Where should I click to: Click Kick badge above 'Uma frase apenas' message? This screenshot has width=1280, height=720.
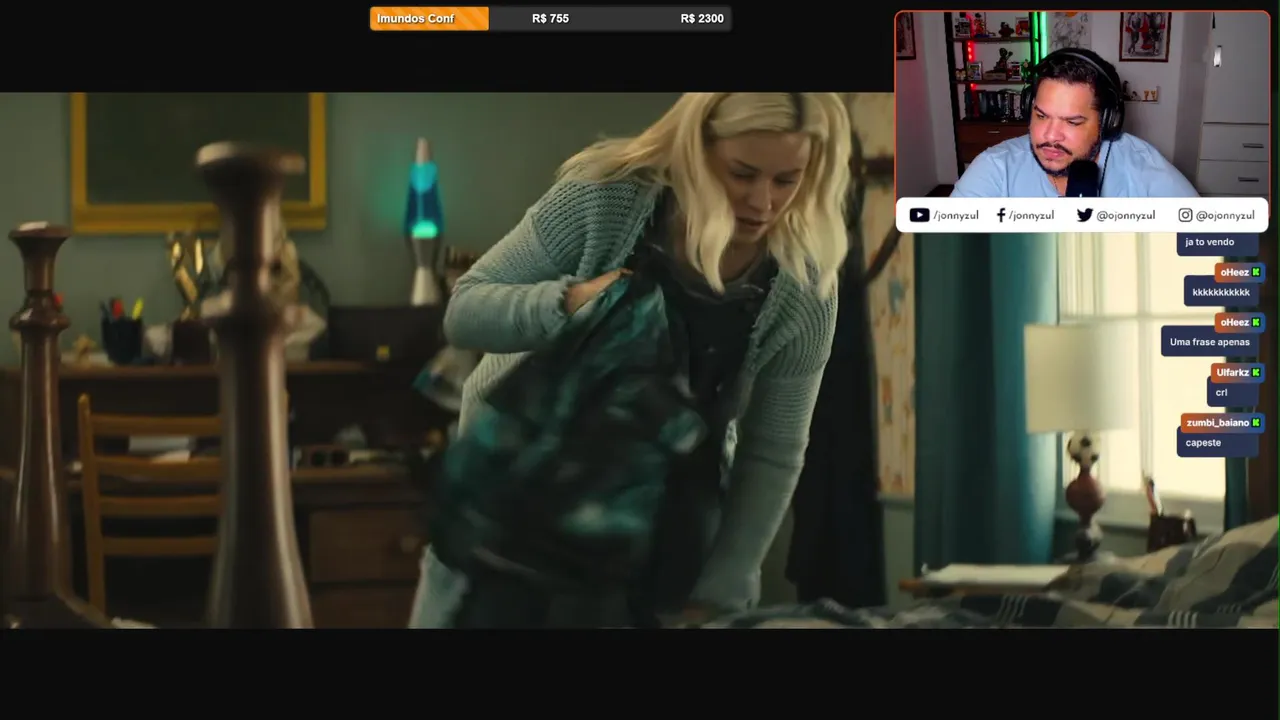pyautogui.click(x=1256, y=322)
